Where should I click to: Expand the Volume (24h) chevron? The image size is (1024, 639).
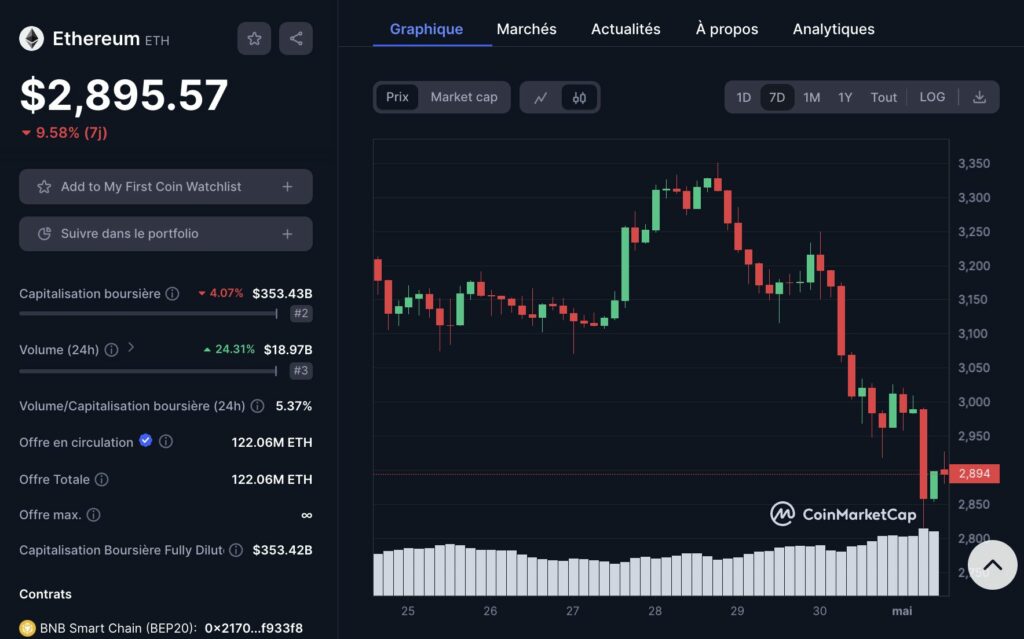(x=131, y=348)
